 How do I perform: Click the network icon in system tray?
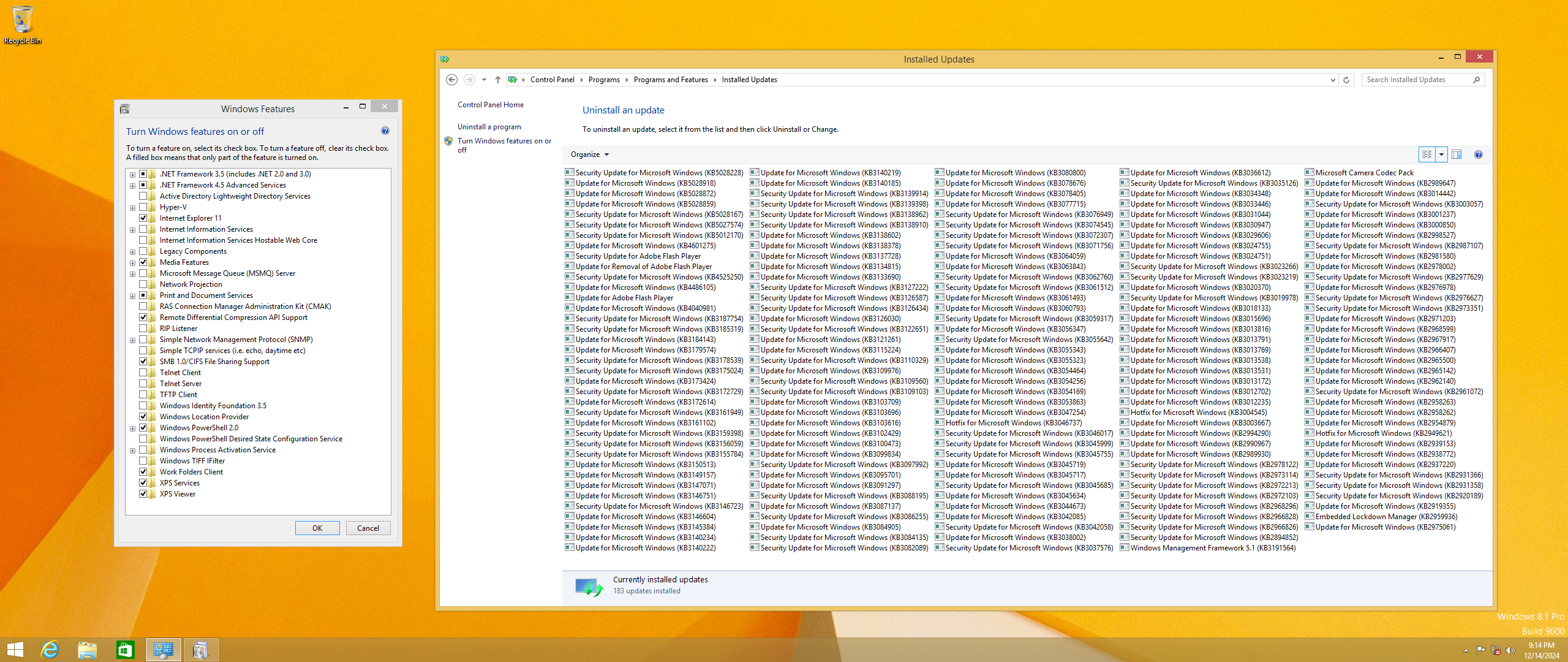pyautogui.click(x=1496, y=650)
